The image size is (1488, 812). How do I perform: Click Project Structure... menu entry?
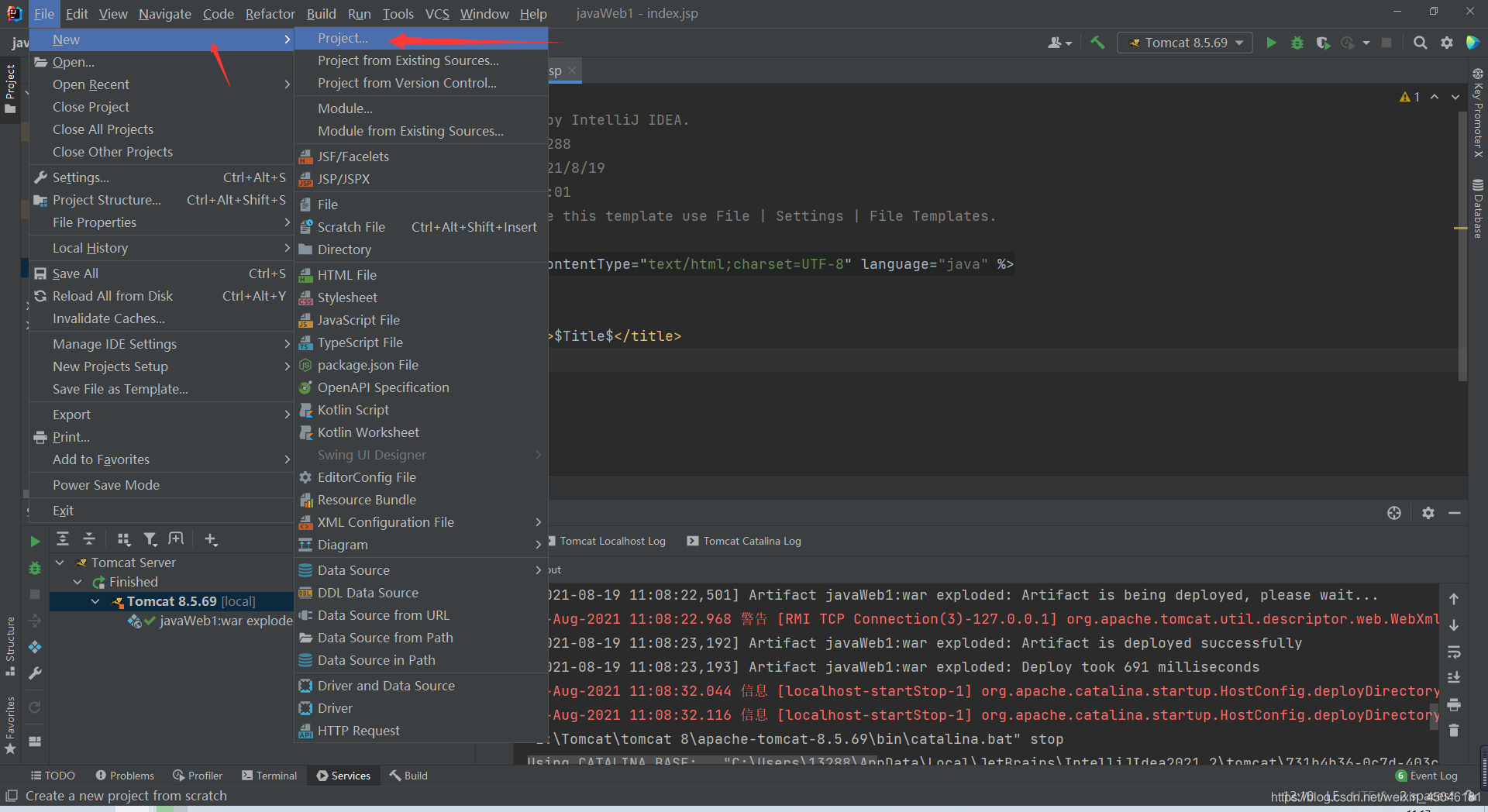[160, 200]
